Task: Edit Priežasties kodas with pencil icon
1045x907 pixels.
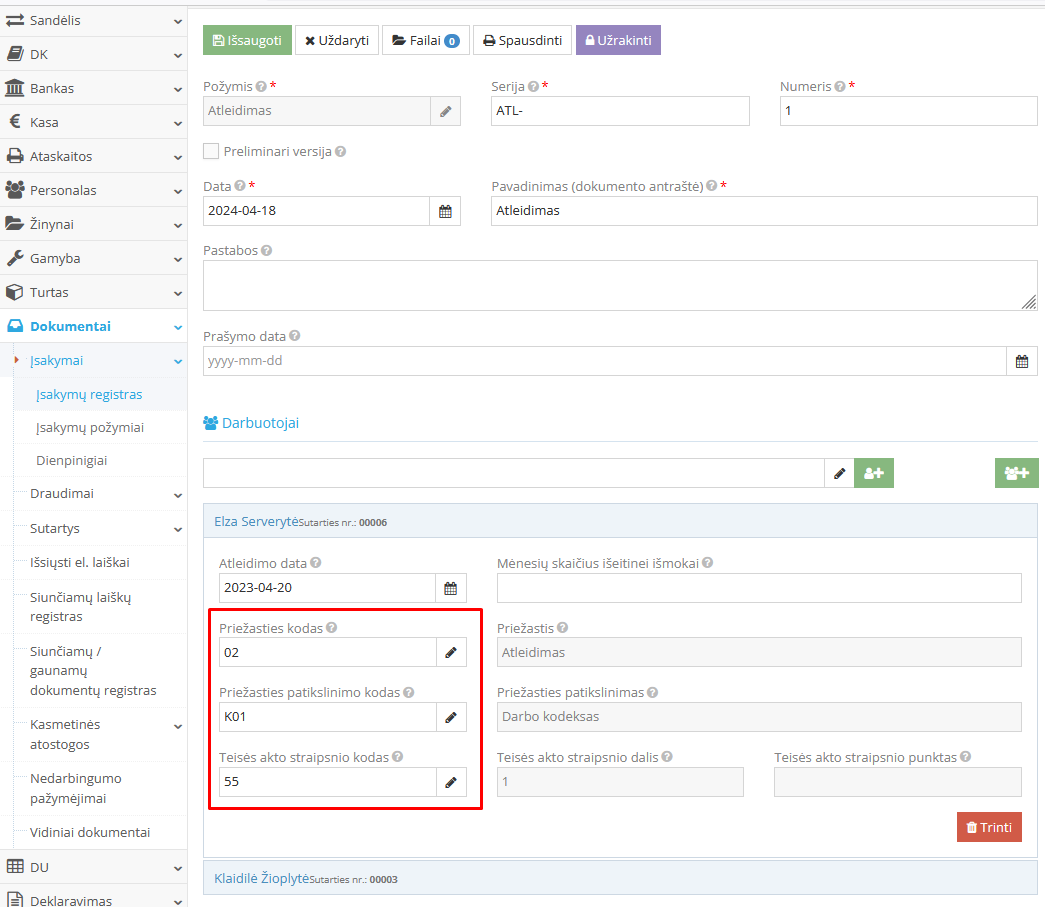Action: (x=450, y=653)
